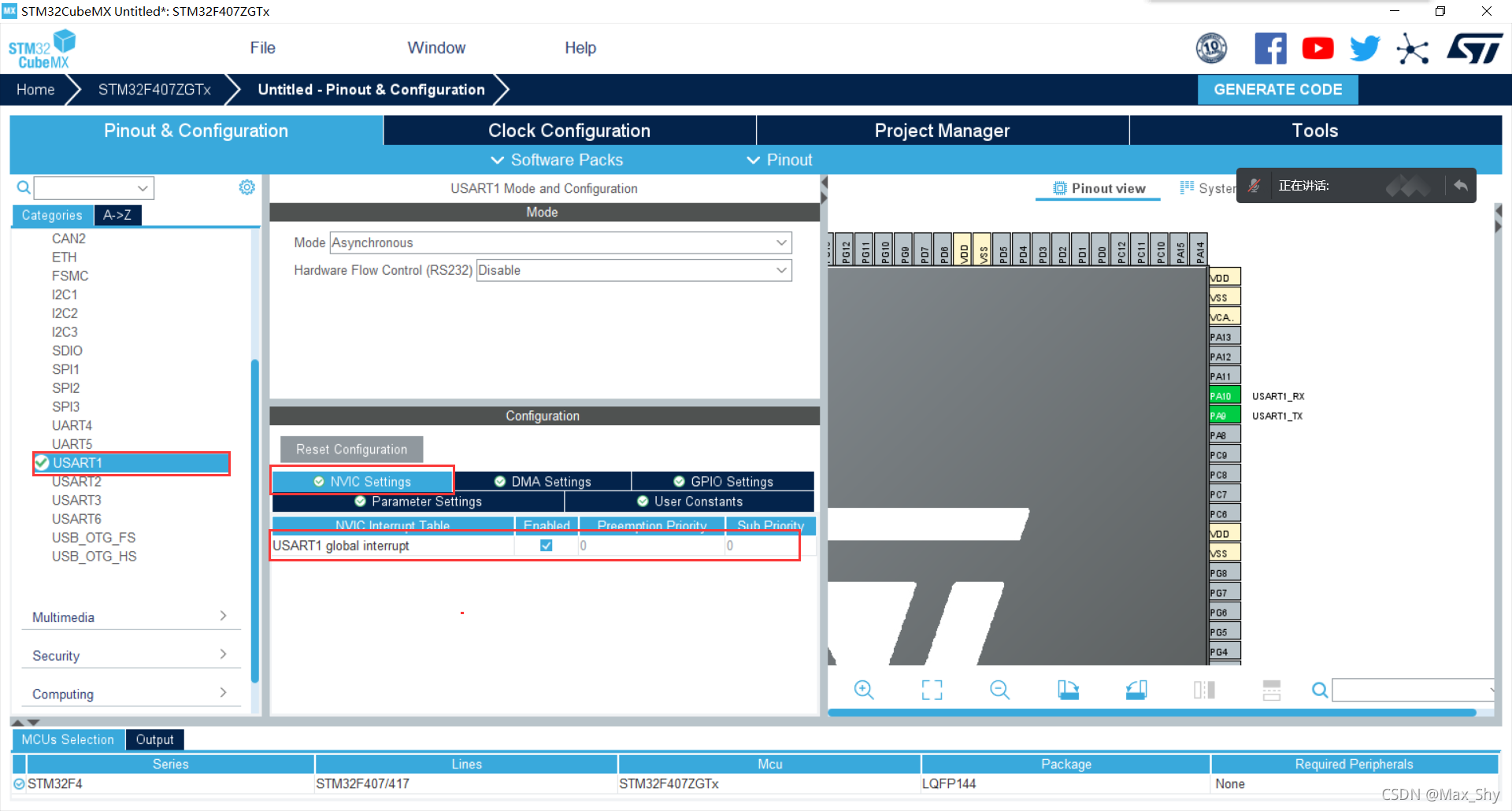Click the STM32F407ZGTx breadcrumb
1512x811 pixels.
(x=154, y=90)
